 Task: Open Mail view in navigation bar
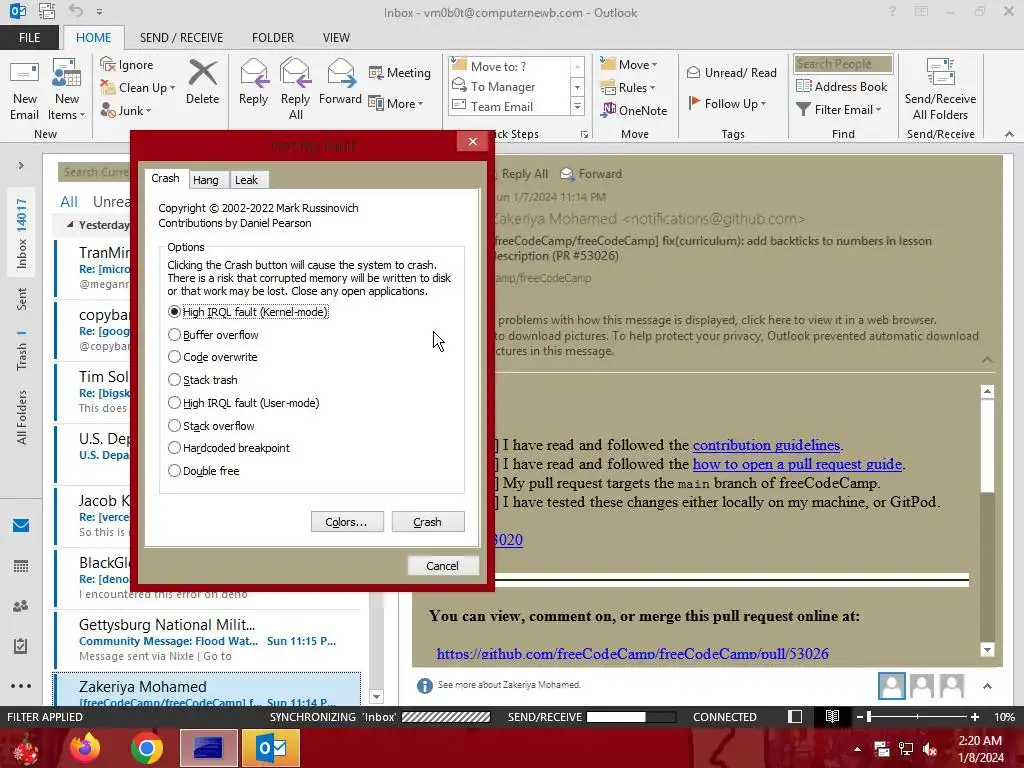click(21, 525)
